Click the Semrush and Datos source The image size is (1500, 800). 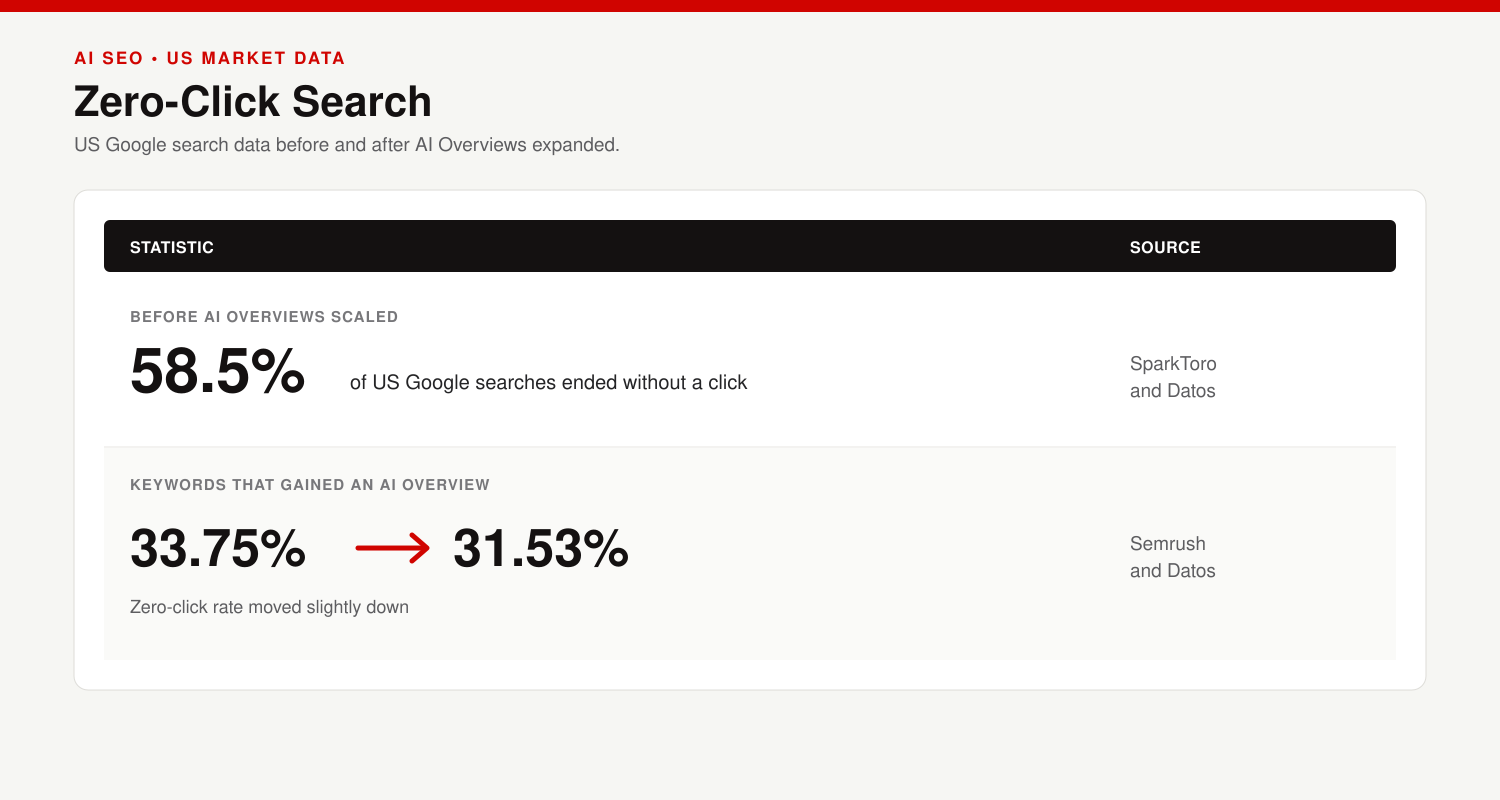1173,557
